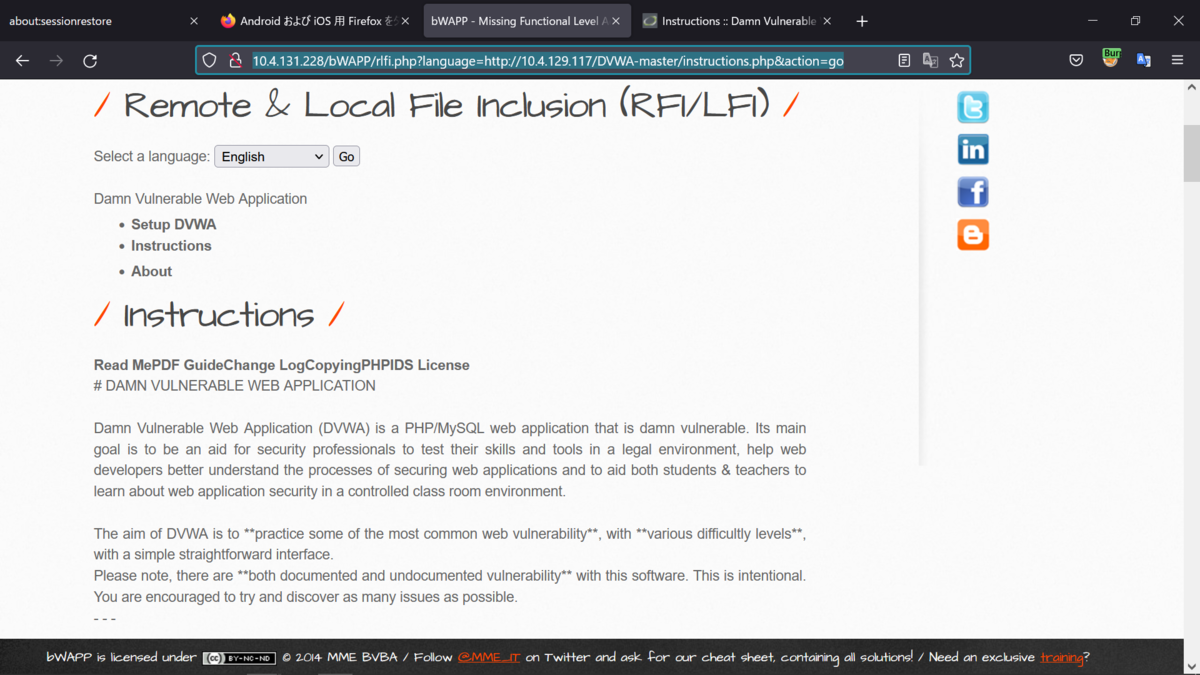Show tracking protection shield info
This screenshot has height=675, width=1200.
[x=209, y=61]
